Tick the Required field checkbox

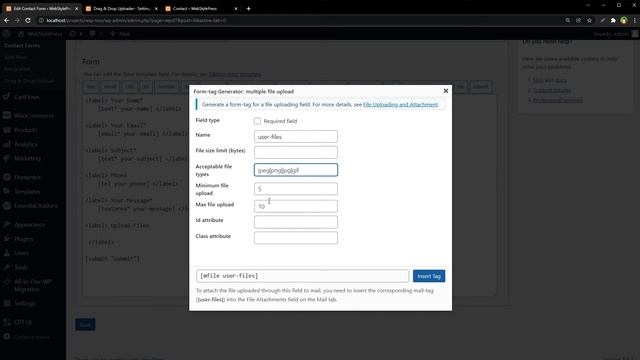click(257, 121)
